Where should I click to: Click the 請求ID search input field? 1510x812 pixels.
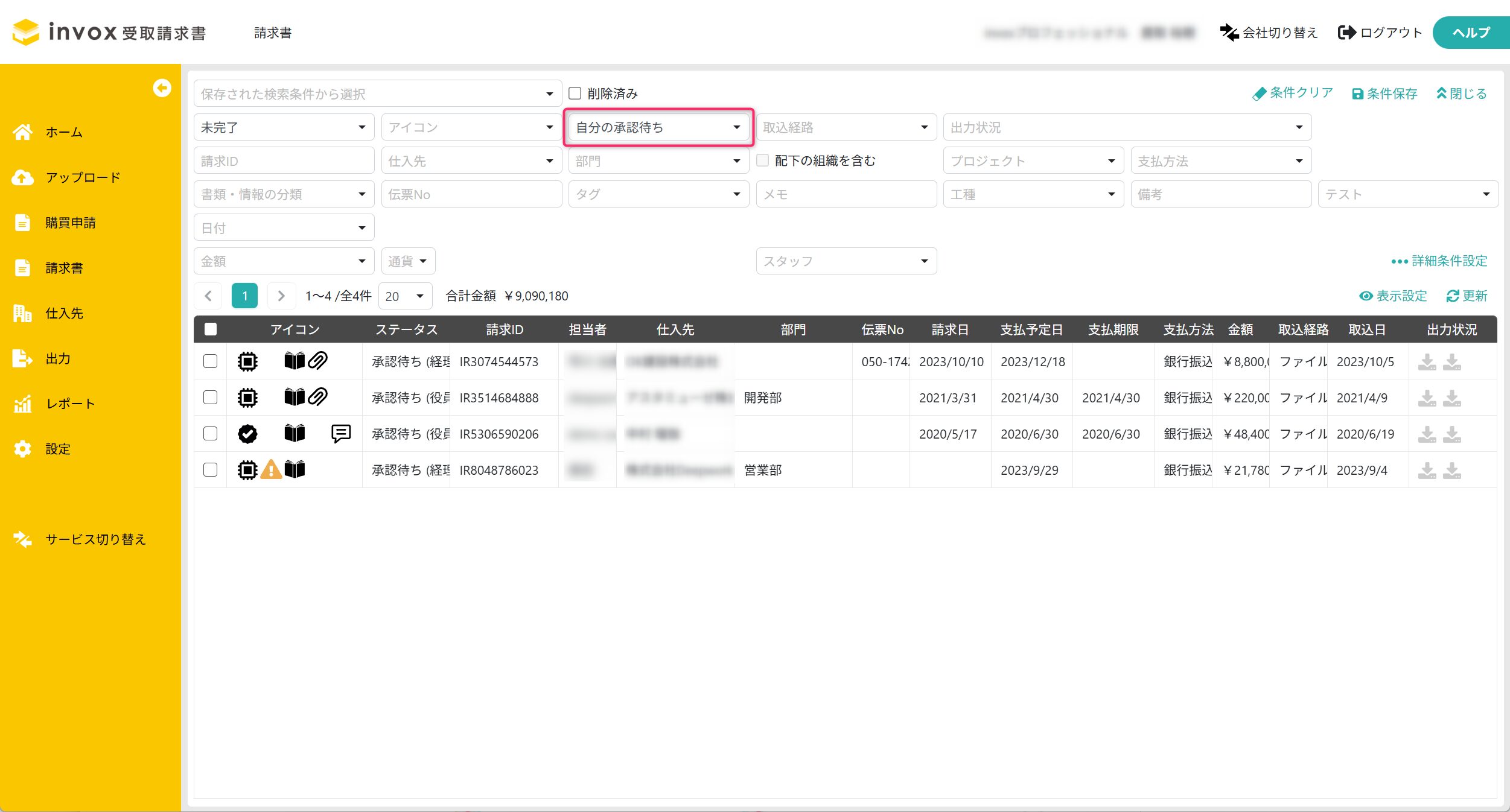point(283,161)
